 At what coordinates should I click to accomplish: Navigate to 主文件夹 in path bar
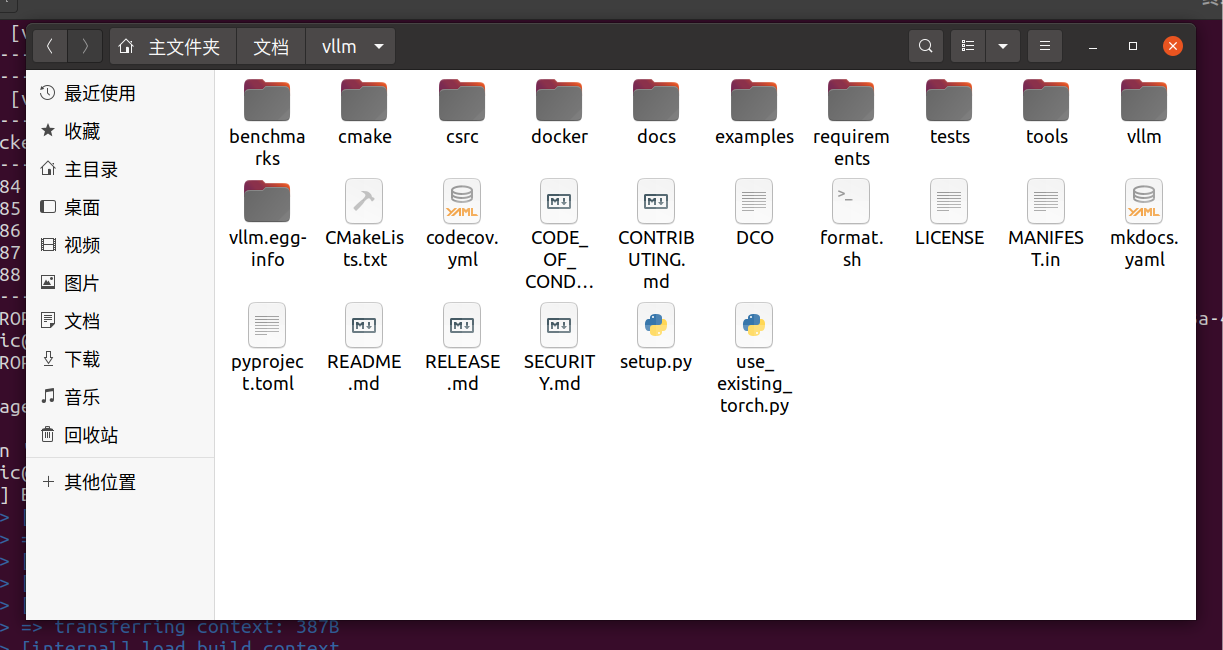(x=173, y=46)
